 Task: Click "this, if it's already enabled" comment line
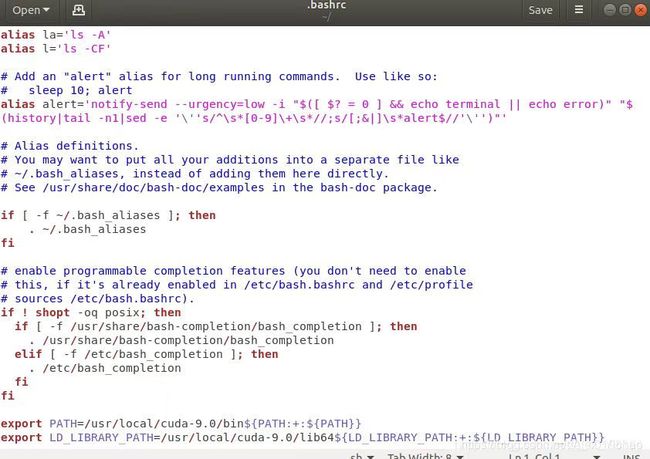(237, 285)
